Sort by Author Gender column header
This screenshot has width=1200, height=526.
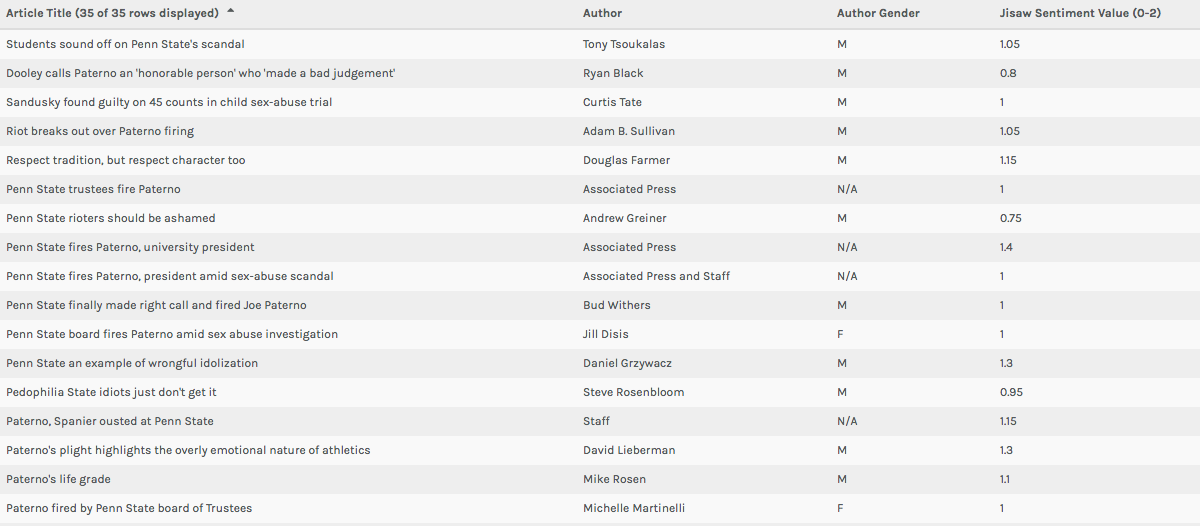(x=878, y=13)
